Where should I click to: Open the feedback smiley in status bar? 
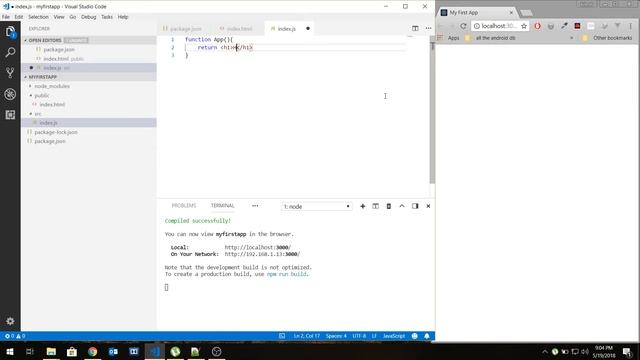(415, 336)
